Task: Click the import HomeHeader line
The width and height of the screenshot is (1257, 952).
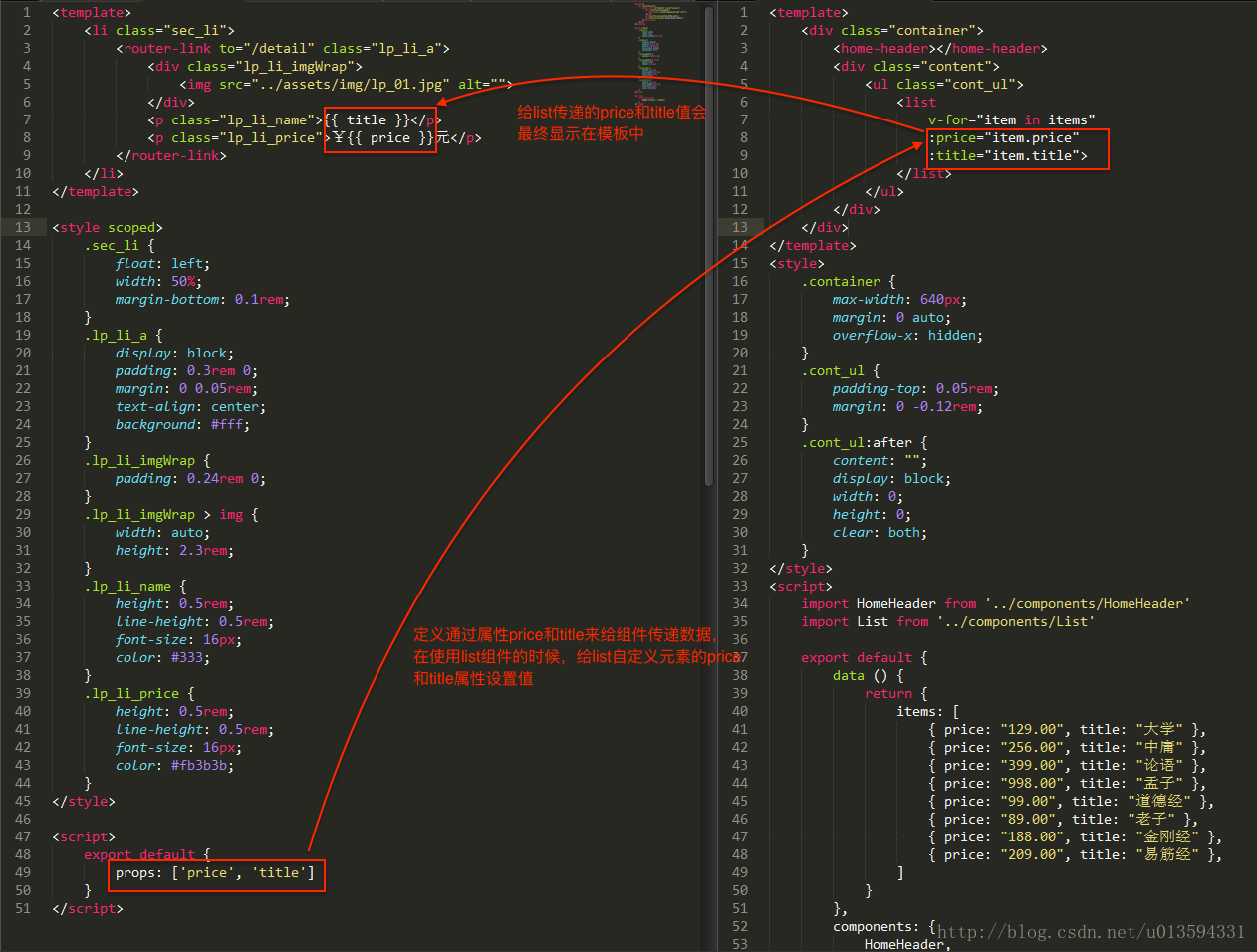Action: click(x=996, y=603)
